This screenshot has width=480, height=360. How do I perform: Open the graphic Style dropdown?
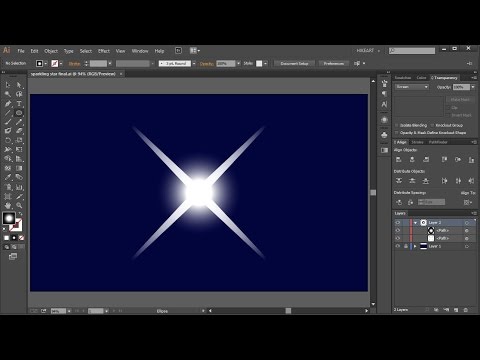265,63
